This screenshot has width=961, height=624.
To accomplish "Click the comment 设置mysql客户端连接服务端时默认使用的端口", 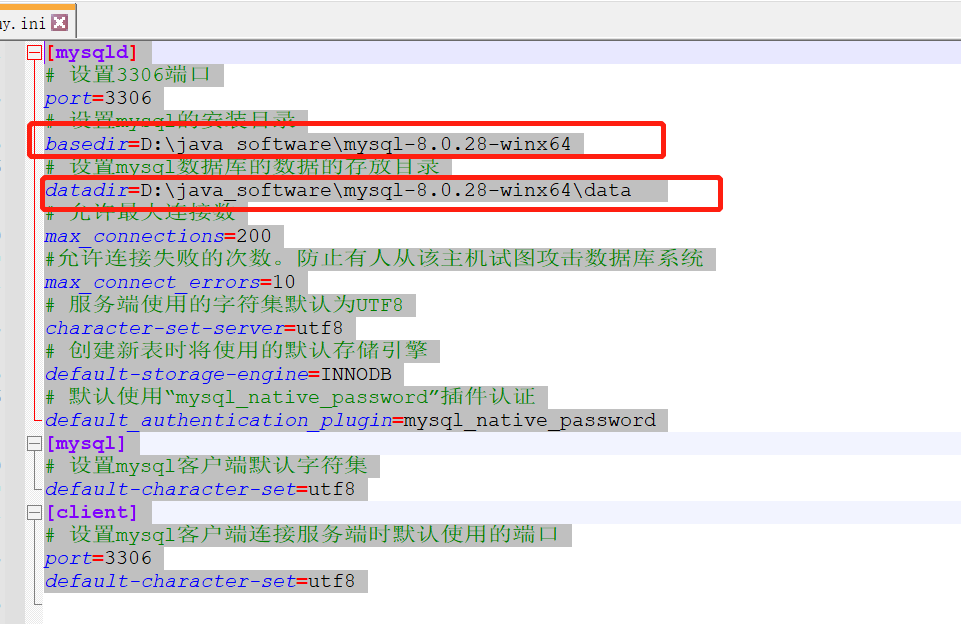I will [x=302, y=534].
